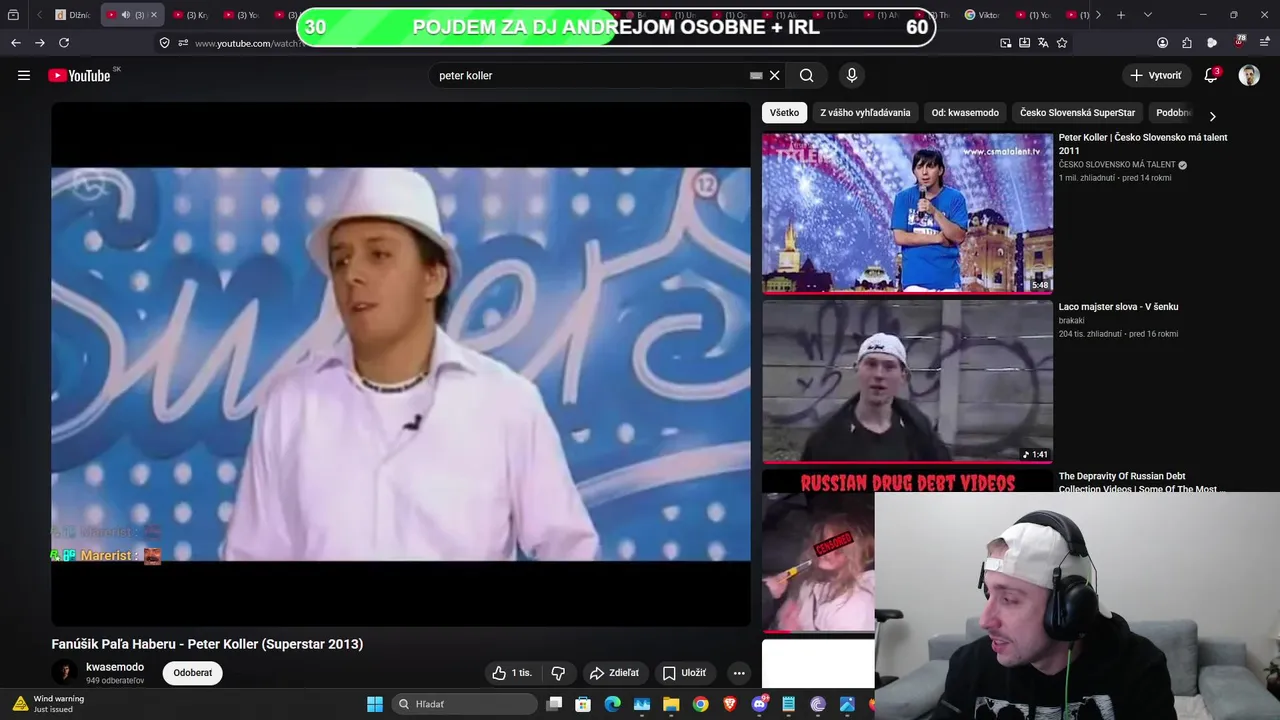Screen dimensions: 1280x720
Task: Open the YouTube guide hamburger menu
Action: pos(24,75)
